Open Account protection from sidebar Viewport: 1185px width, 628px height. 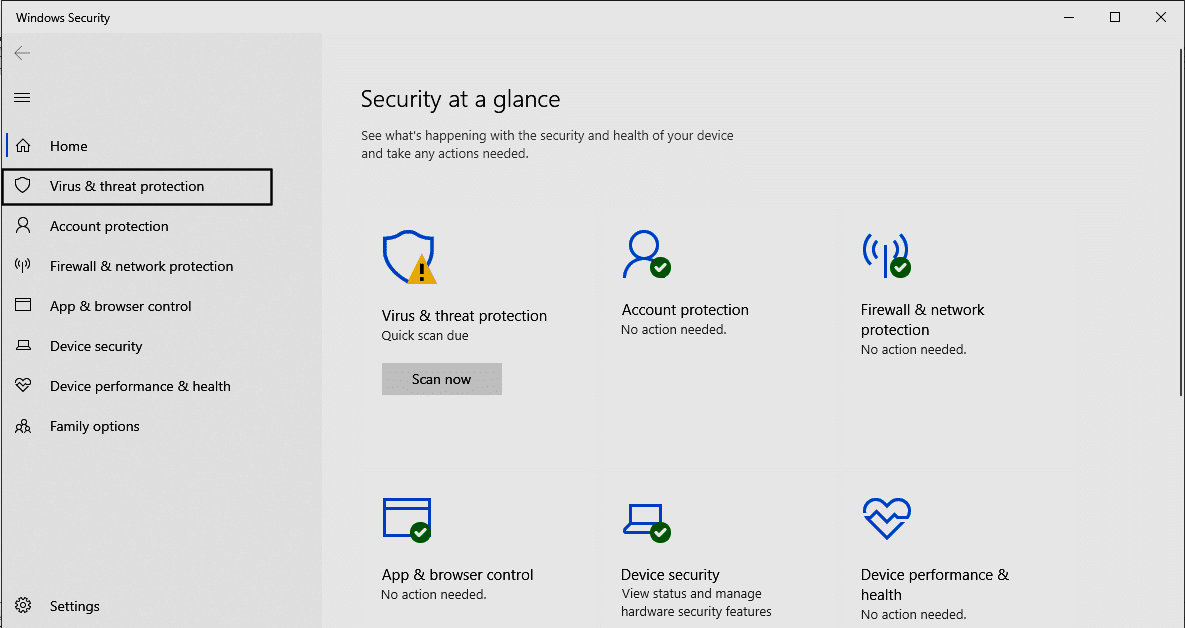109,227
